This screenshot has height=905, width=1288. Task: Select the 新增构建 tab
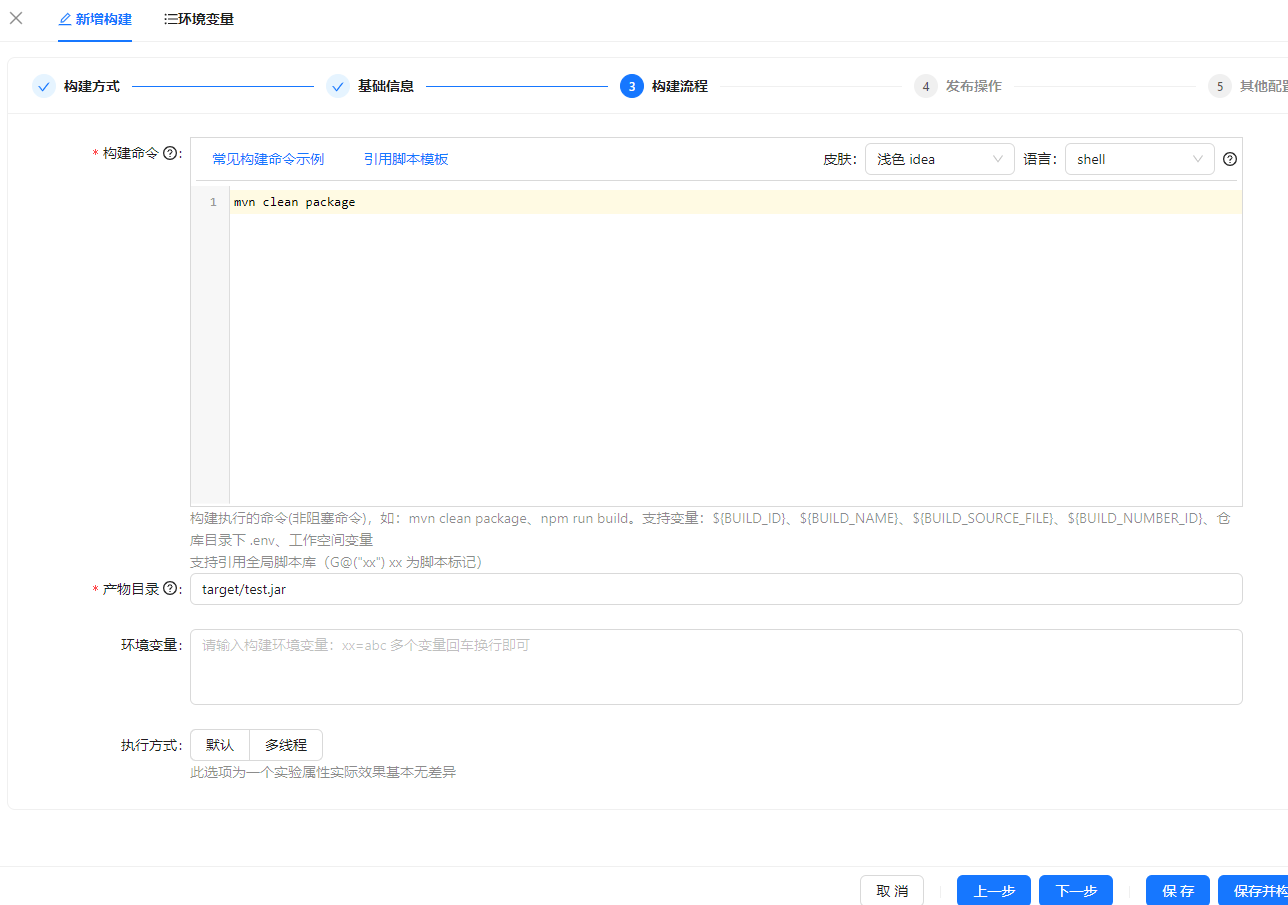(x=94, y=18)
